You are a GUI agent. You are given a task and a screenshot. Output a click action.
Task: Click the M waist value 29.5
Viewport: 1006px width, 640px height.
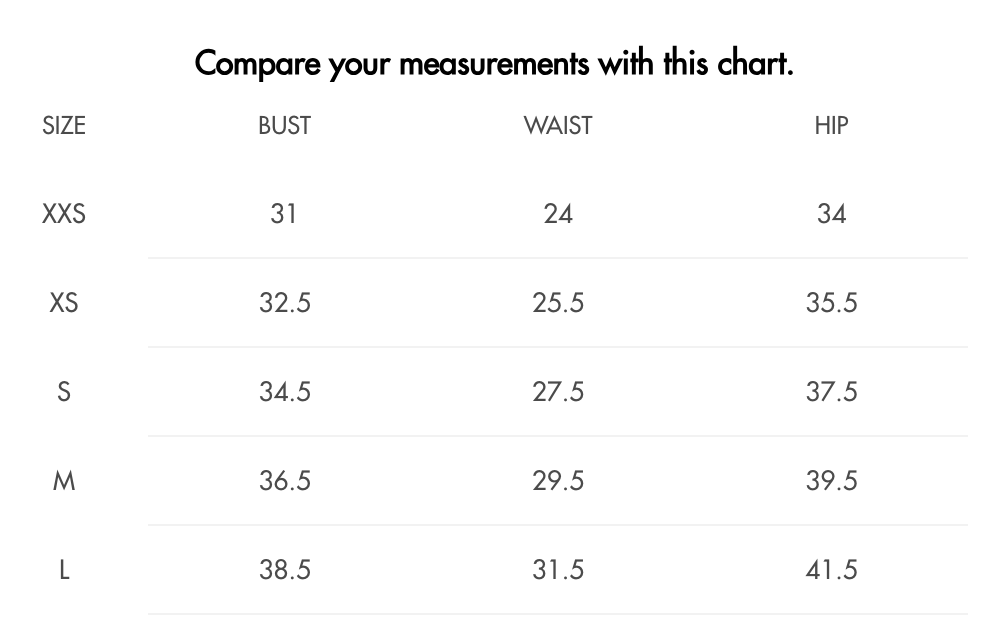[558, 481]
